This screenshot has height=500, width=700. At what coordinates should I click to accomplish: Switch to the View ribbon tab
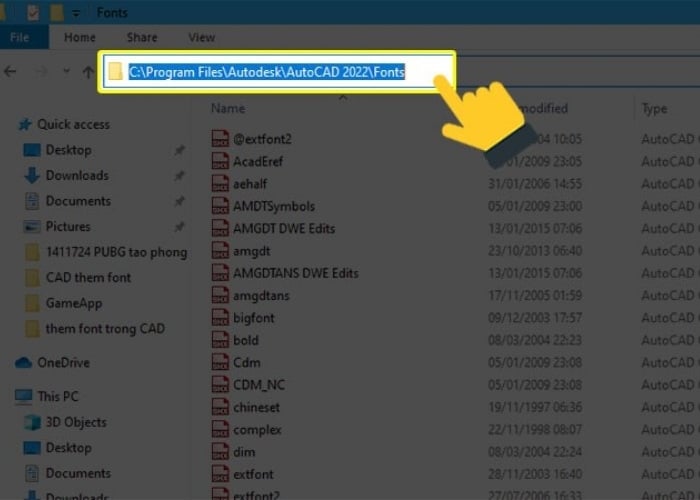(201, 38)
